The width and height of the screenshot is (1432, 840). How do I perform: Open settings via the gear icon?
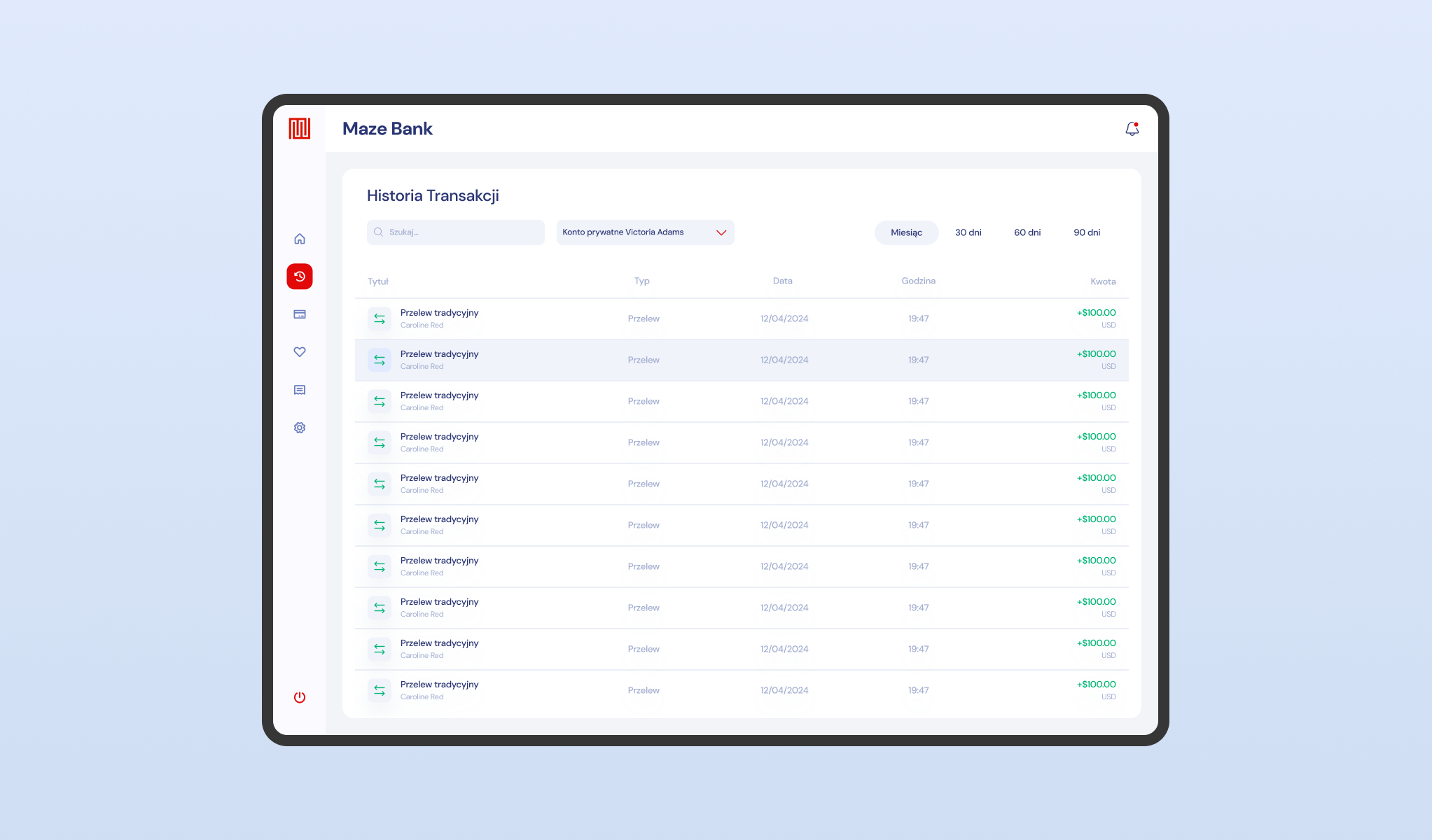(300, 427)
